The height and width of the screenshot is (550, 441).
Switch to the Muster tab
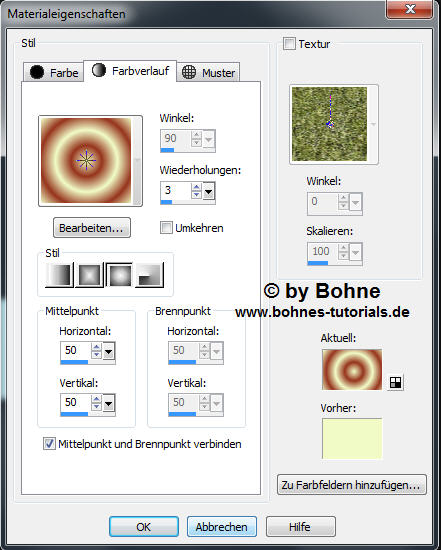208,72
